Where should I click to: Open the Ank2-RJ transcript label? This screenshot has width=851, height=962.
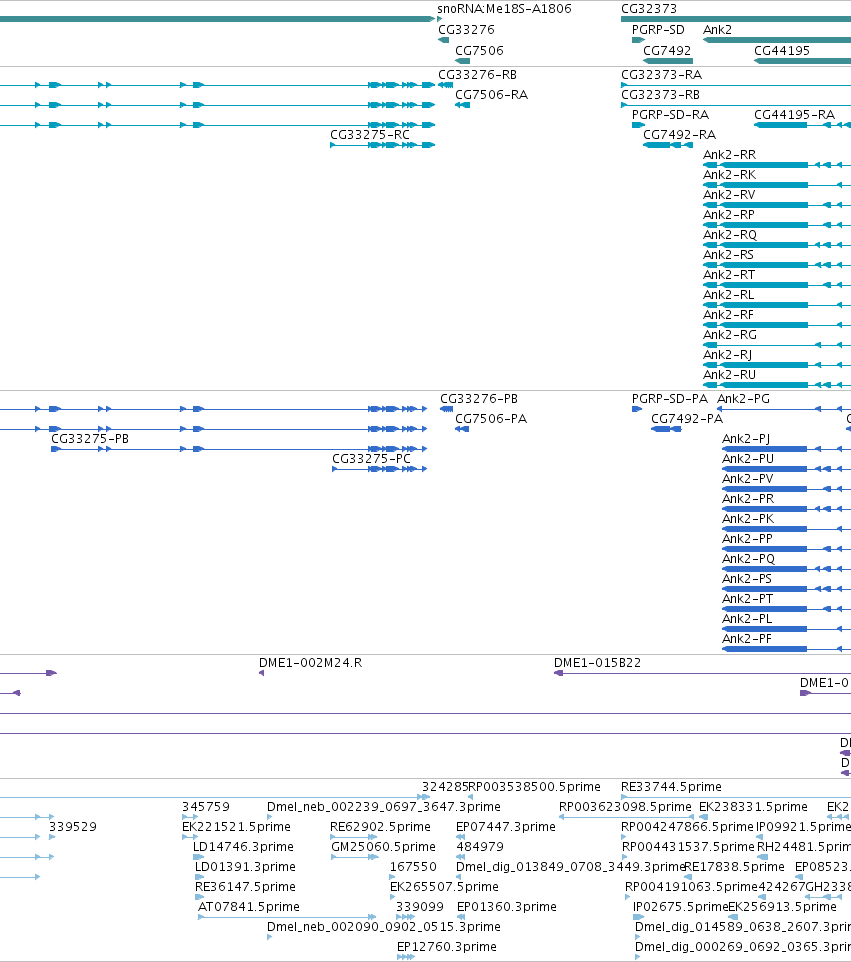(x=728, y=355)
